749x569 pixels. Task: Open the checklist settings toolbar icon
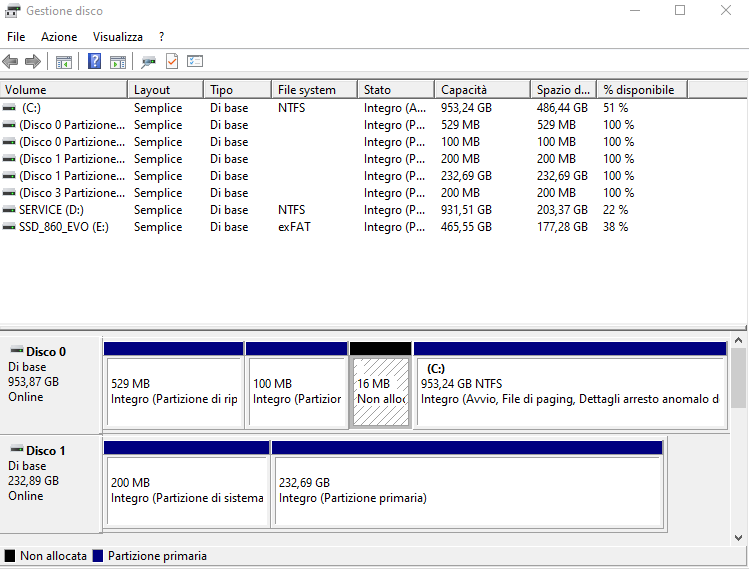click(195, 61)
